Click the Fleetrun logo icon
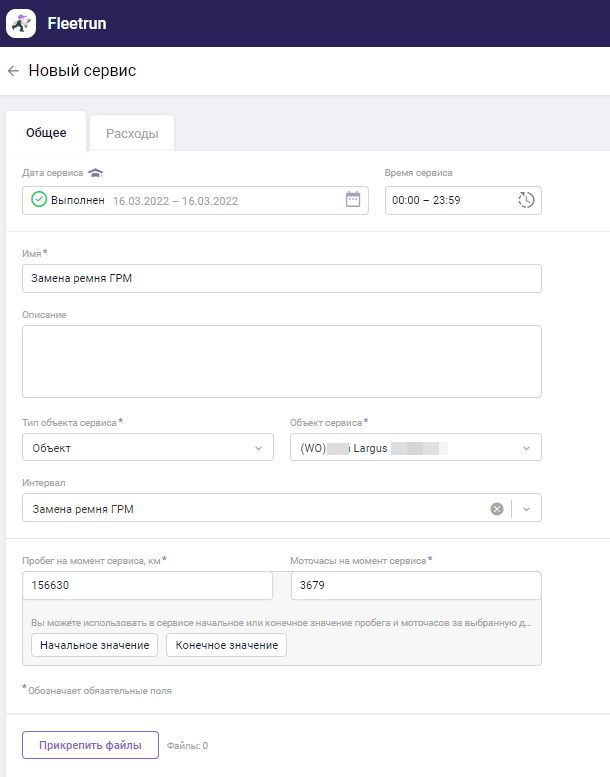The width and height of the screenshot is (610, 777). [21, 23]
